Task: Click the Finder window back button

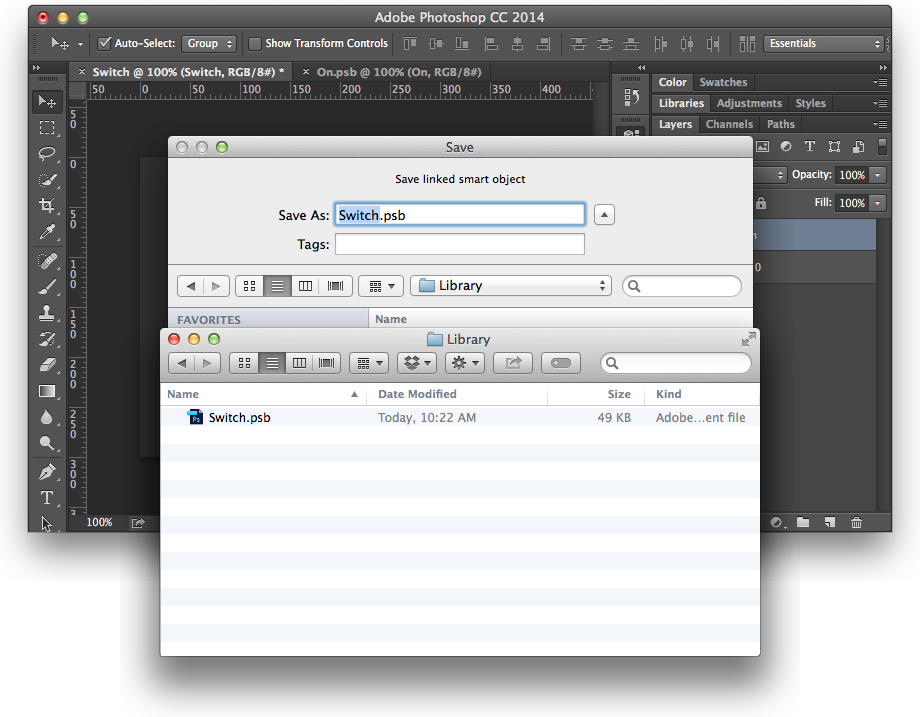Action: 182,363
